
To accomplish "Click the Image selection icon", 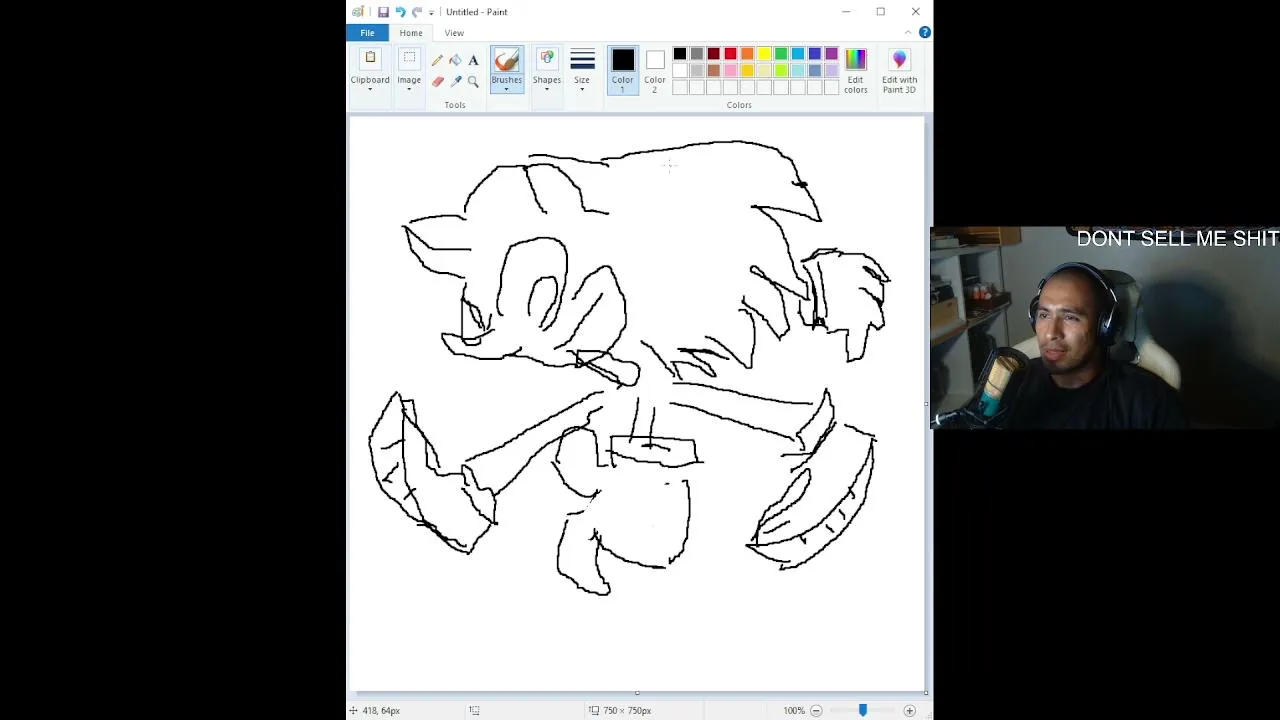I will [x=409, y=59].
